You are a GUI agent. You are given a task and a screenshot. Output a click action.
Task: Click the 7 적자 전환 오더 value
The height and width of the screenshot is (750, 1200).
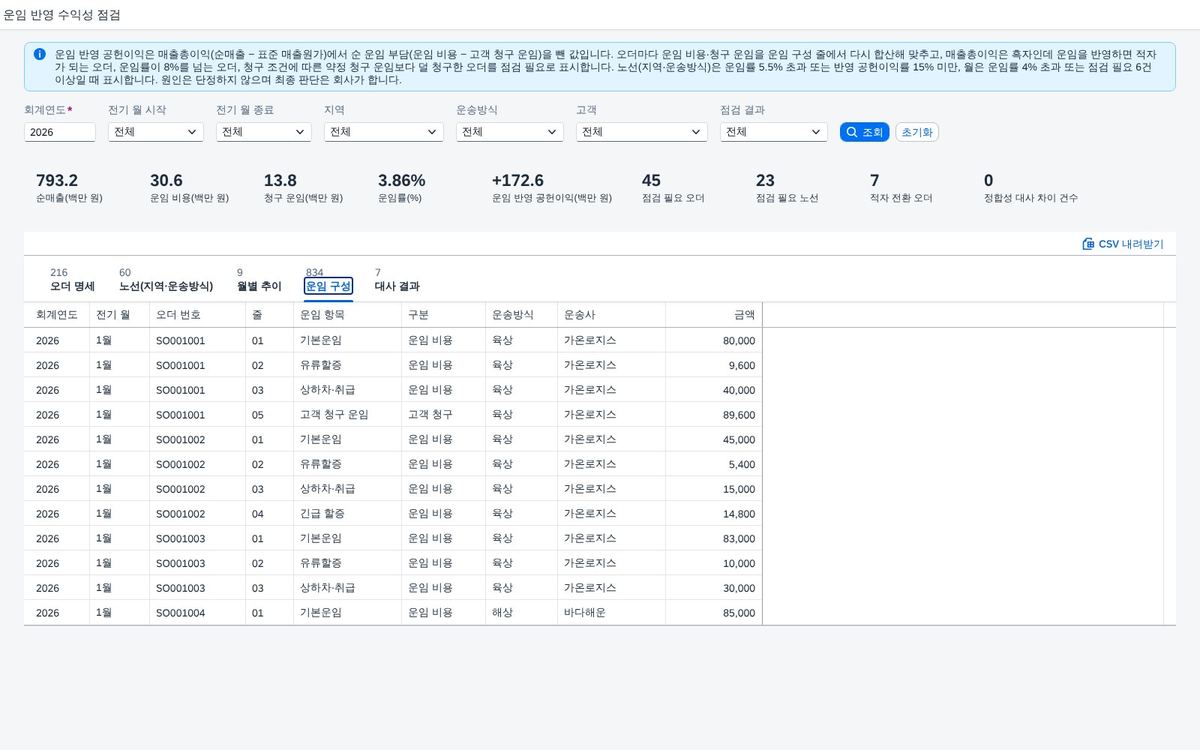click(x=875, y=180)
